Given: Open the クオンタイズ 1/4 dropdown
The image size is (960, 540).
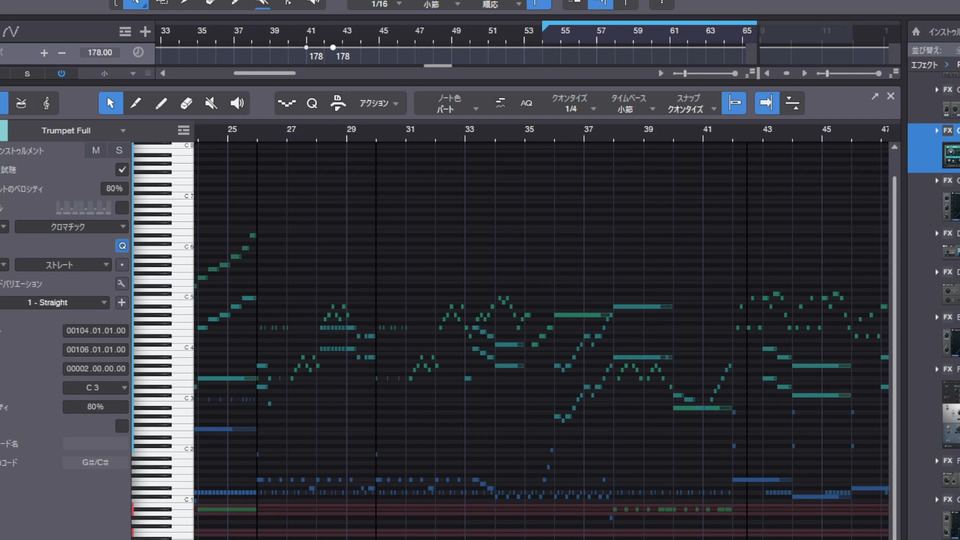Looking at the screenshot, I should click(572, 103).
